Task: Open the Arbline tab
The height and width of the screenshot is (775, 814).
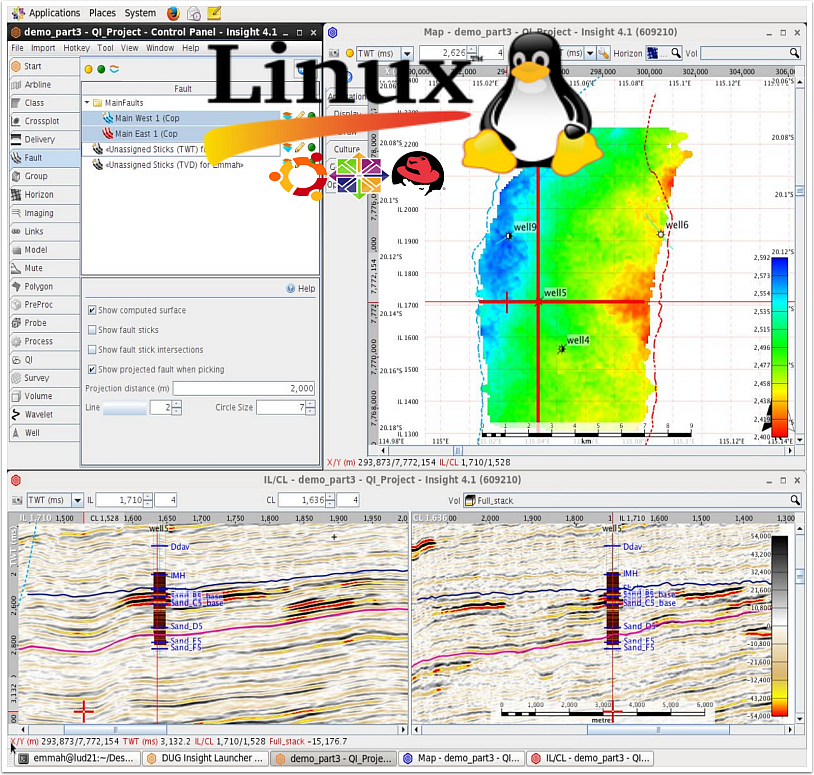Action: (45, 85)
